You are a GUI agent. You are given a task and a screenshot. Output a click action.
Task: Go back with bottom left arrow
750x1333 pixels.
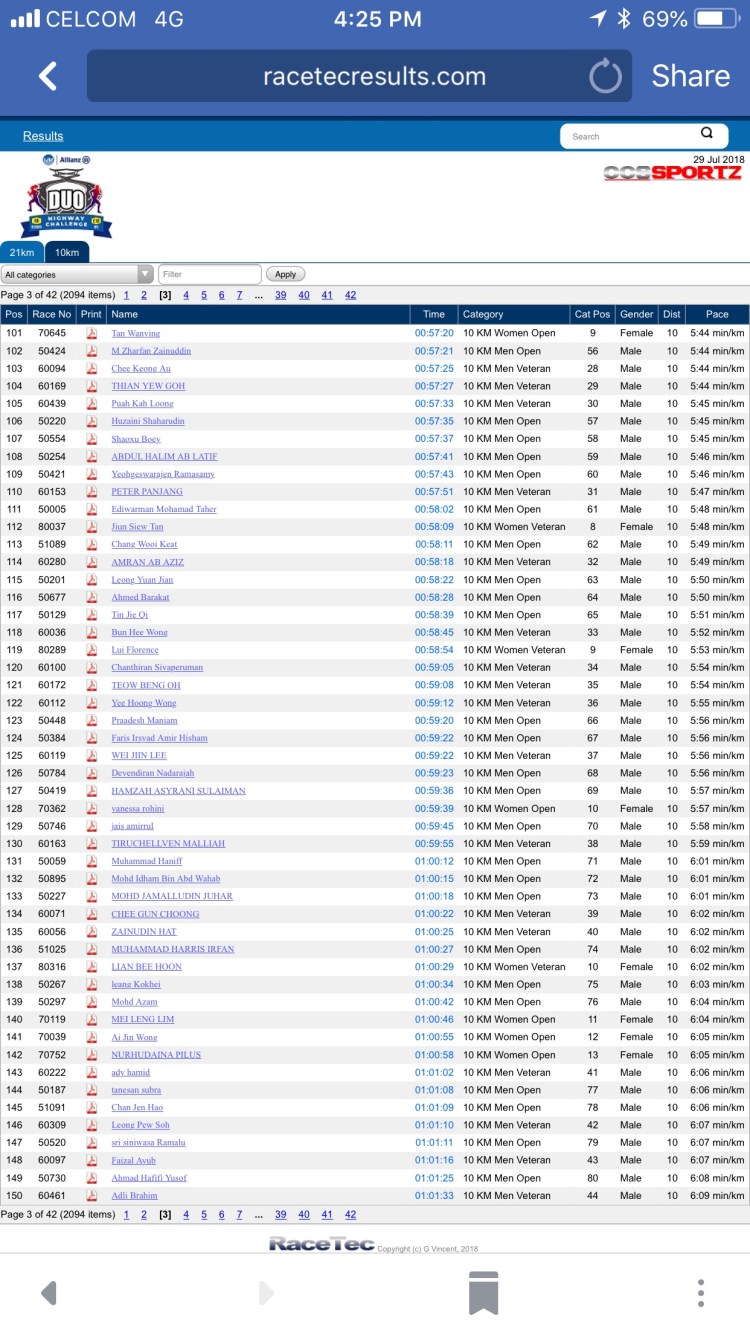click(x=48, y=1292)
